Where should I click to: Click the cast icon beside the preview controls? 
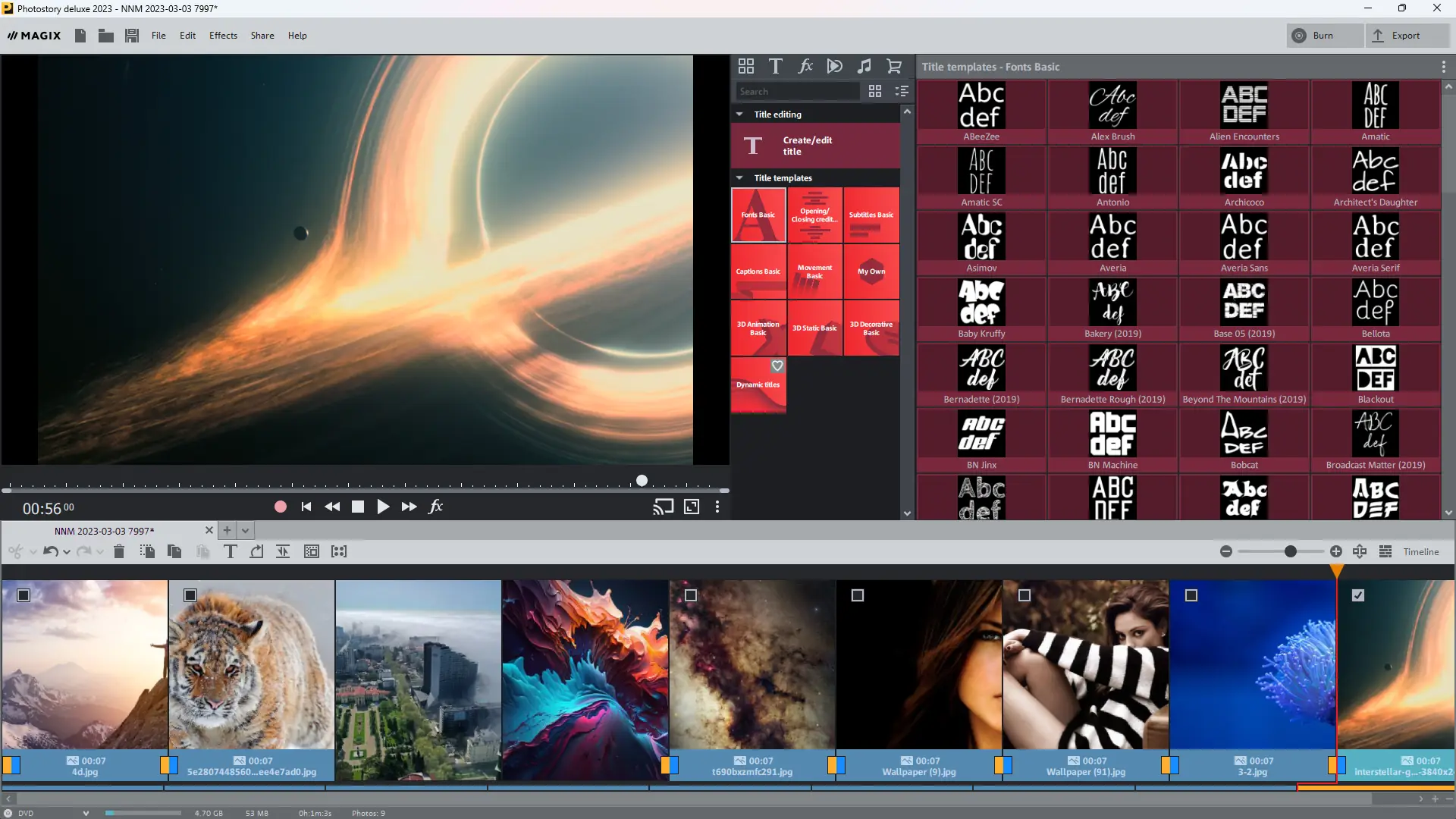pos(662,507)
